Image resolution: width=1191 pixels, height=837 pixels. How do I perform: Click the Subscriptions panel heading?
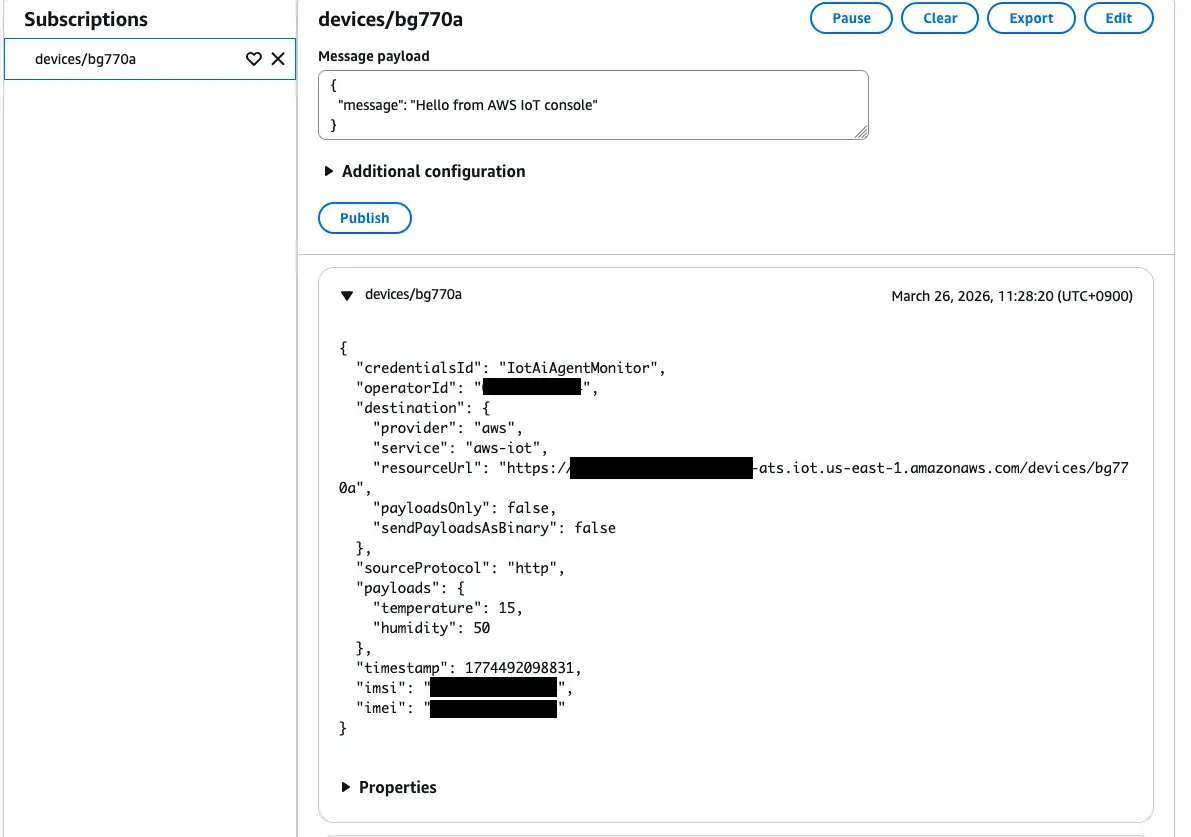(x=85, y=19)
